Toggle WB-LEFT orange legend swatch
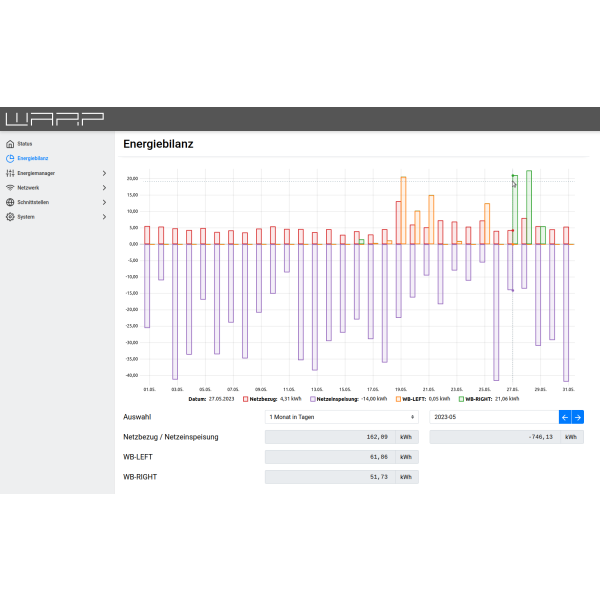Viewport: 600px width, 600px height. [x=398, y=399]
